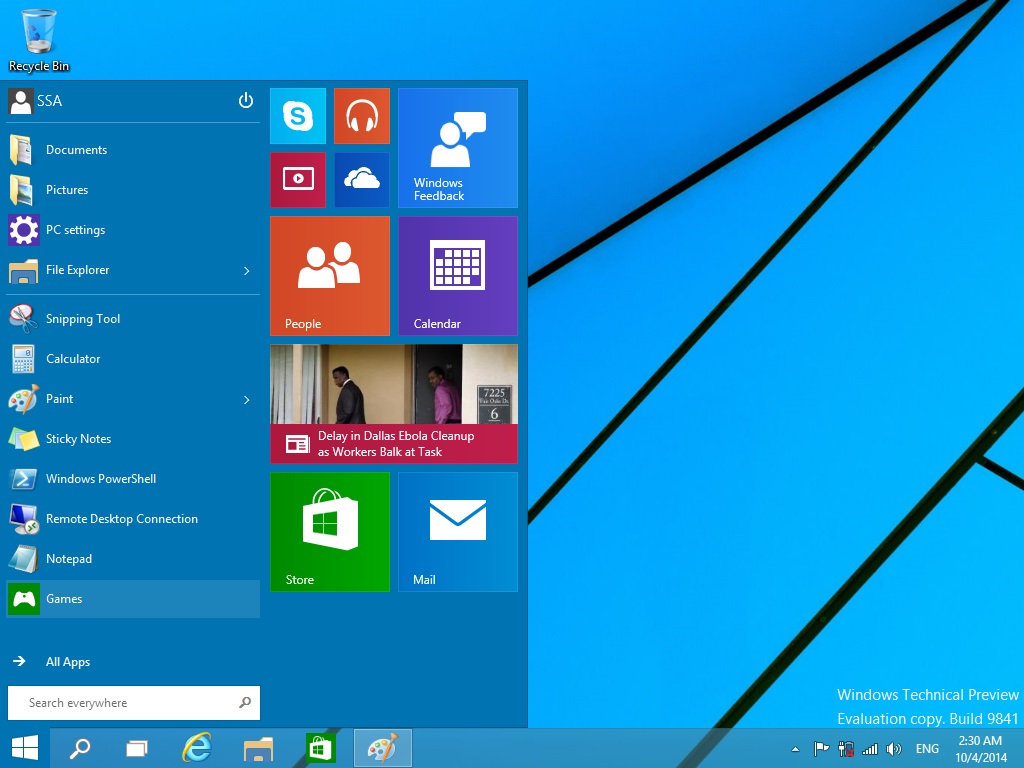Open Documents from the Start menu
The width and height of the screenshot is (1024, 768).
(x=133, y=150)
